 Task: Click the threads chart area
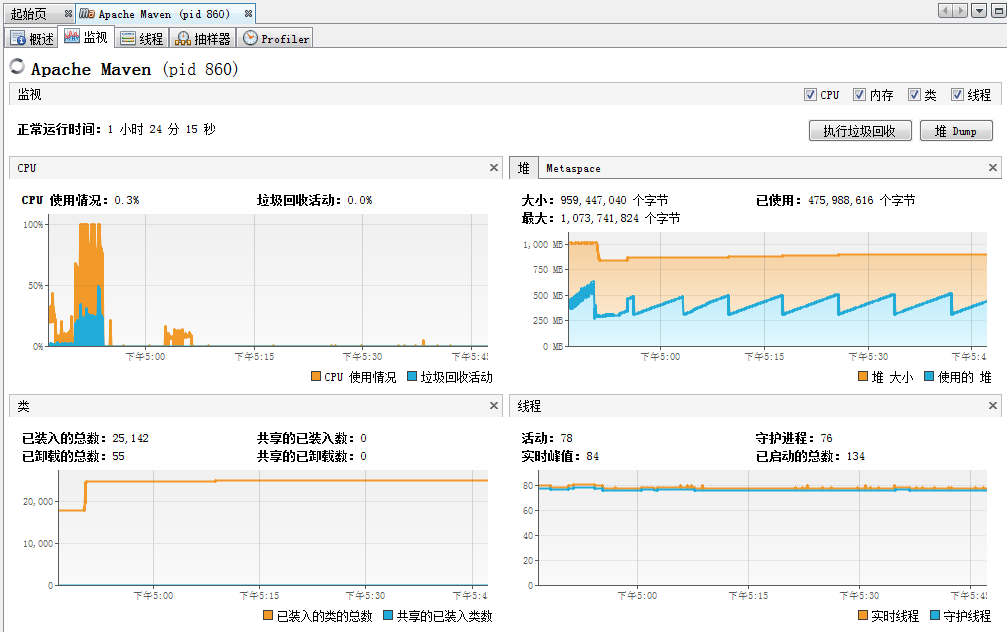point(762,528)
